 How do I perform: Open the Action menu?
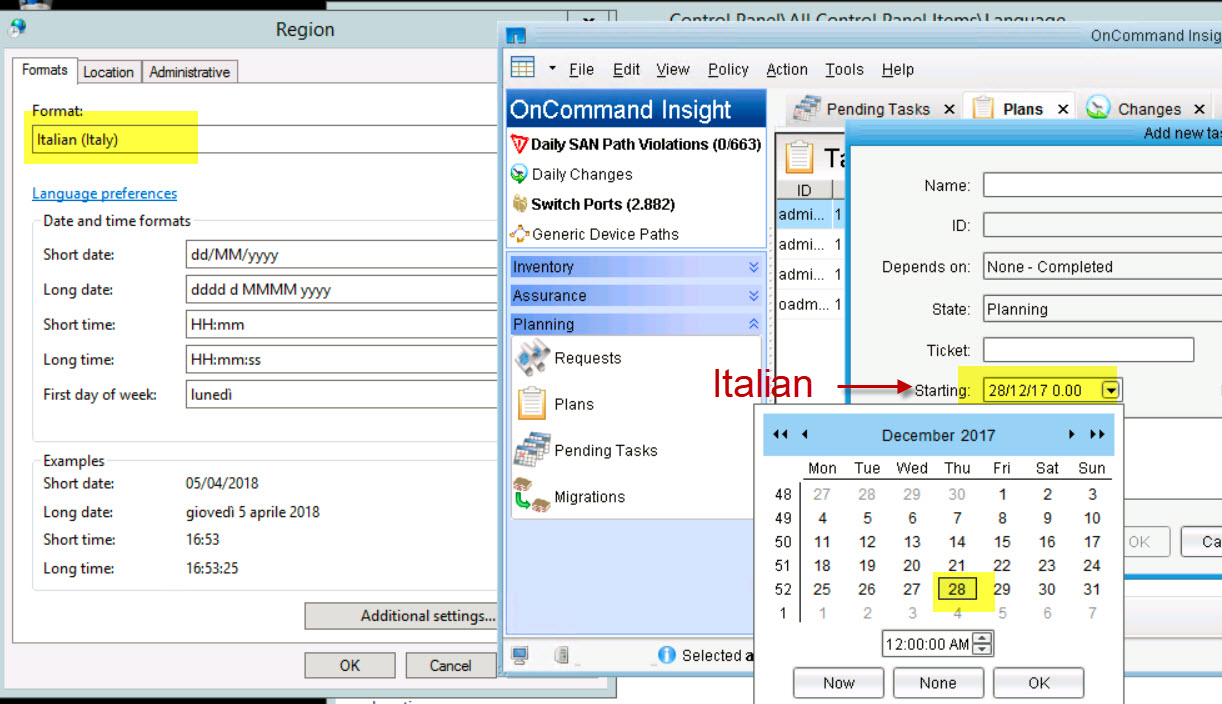tap(787, 69)
